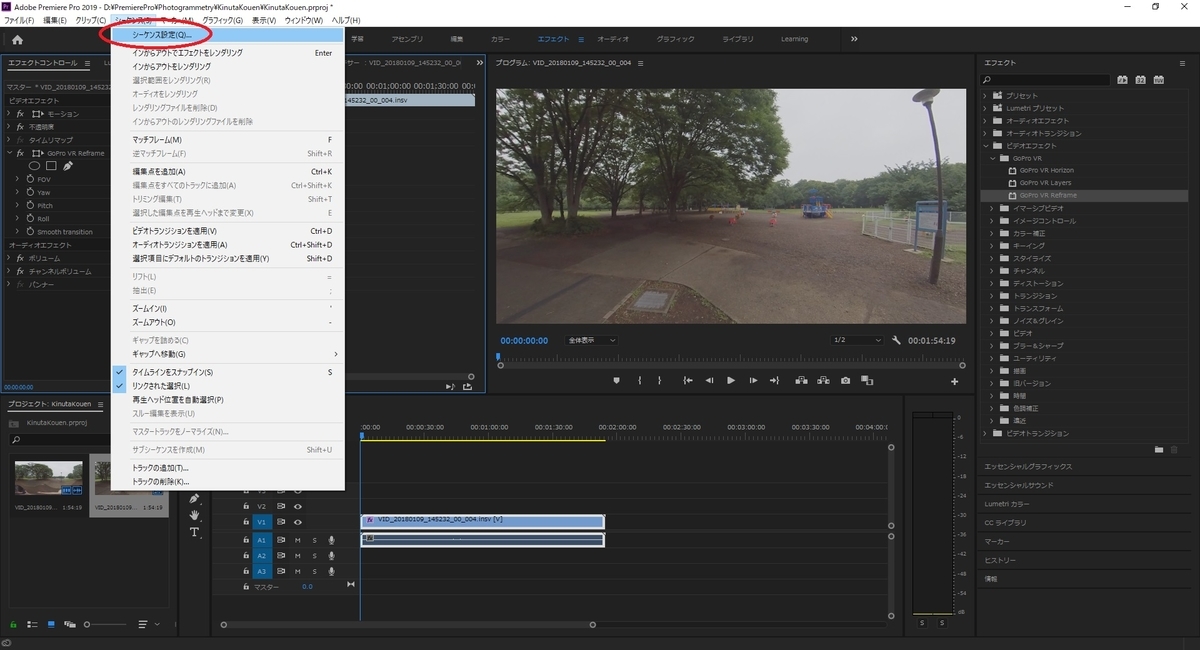Select ellipse mask tool under GoPro VR Reframe

(x=34, y=166)
